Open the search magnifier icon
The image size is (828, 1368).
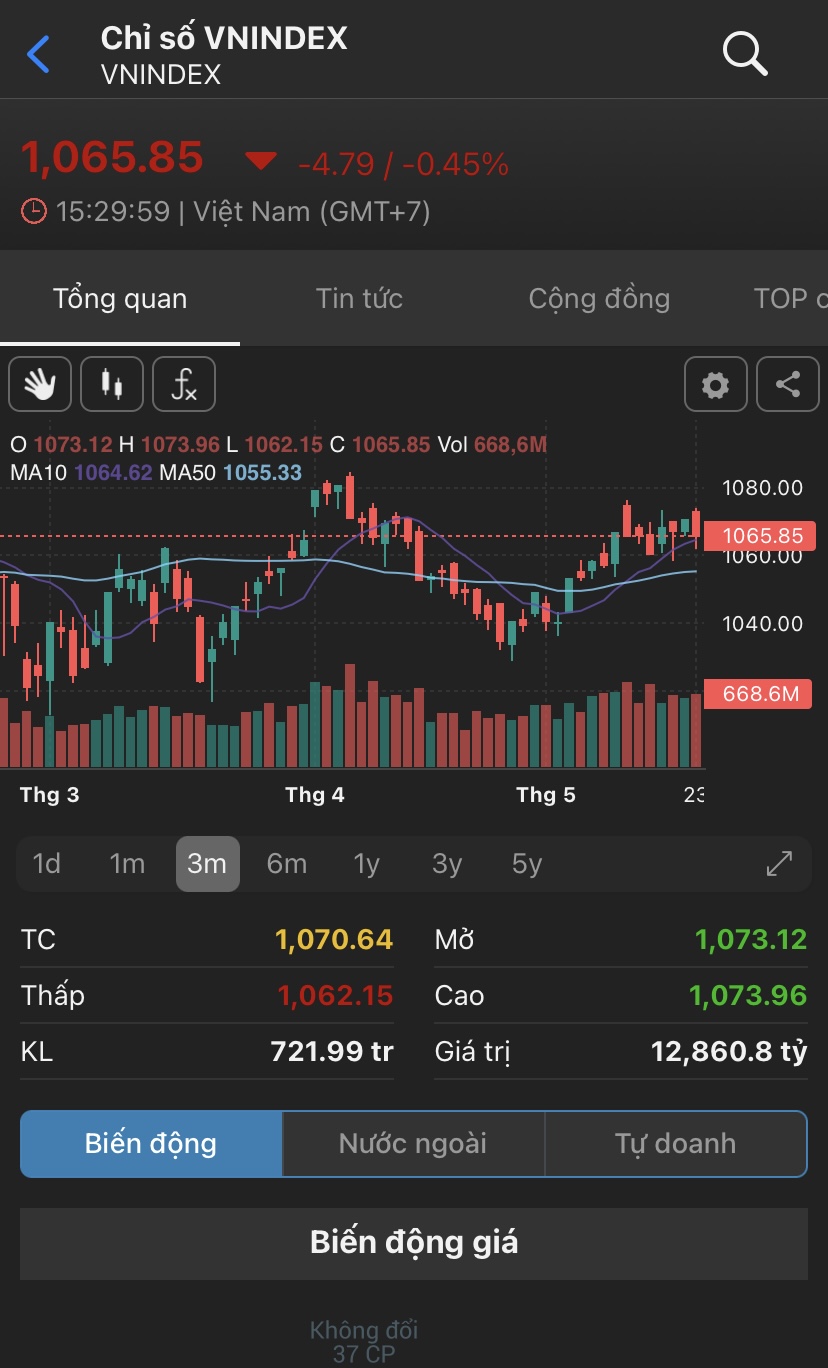pyautogui.click(x=745, y=54)
